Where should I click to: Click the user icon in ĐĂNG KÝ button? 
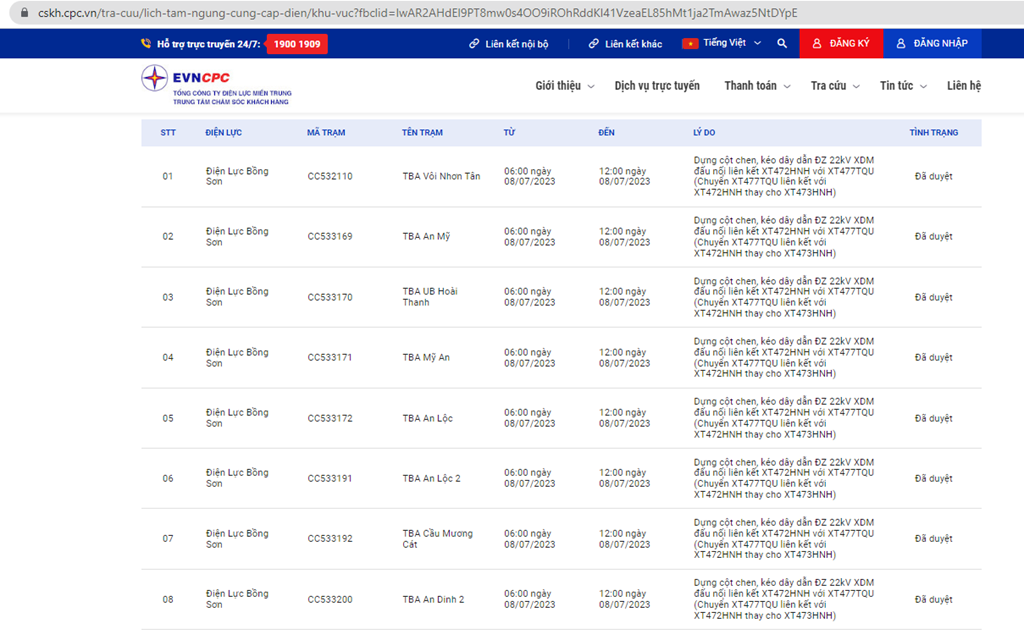(x=816, y=44)
